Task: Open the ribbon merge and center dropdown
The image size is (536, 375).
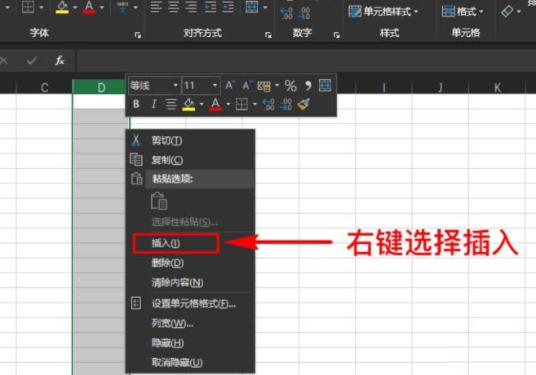Action: [265, 7]
